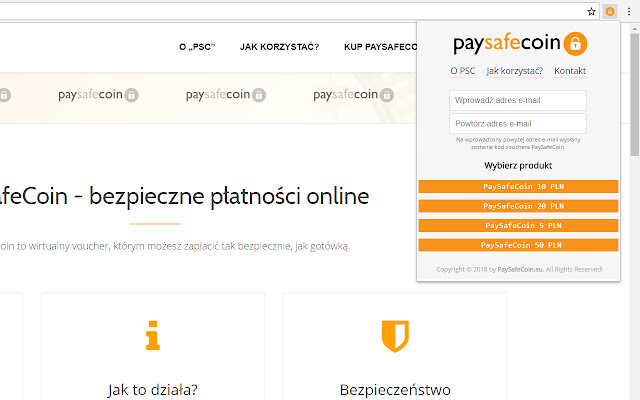Screen dimensions: 640x400
Task: Open the Kontakt link in the popup
Action: click(x=570, y=71)
